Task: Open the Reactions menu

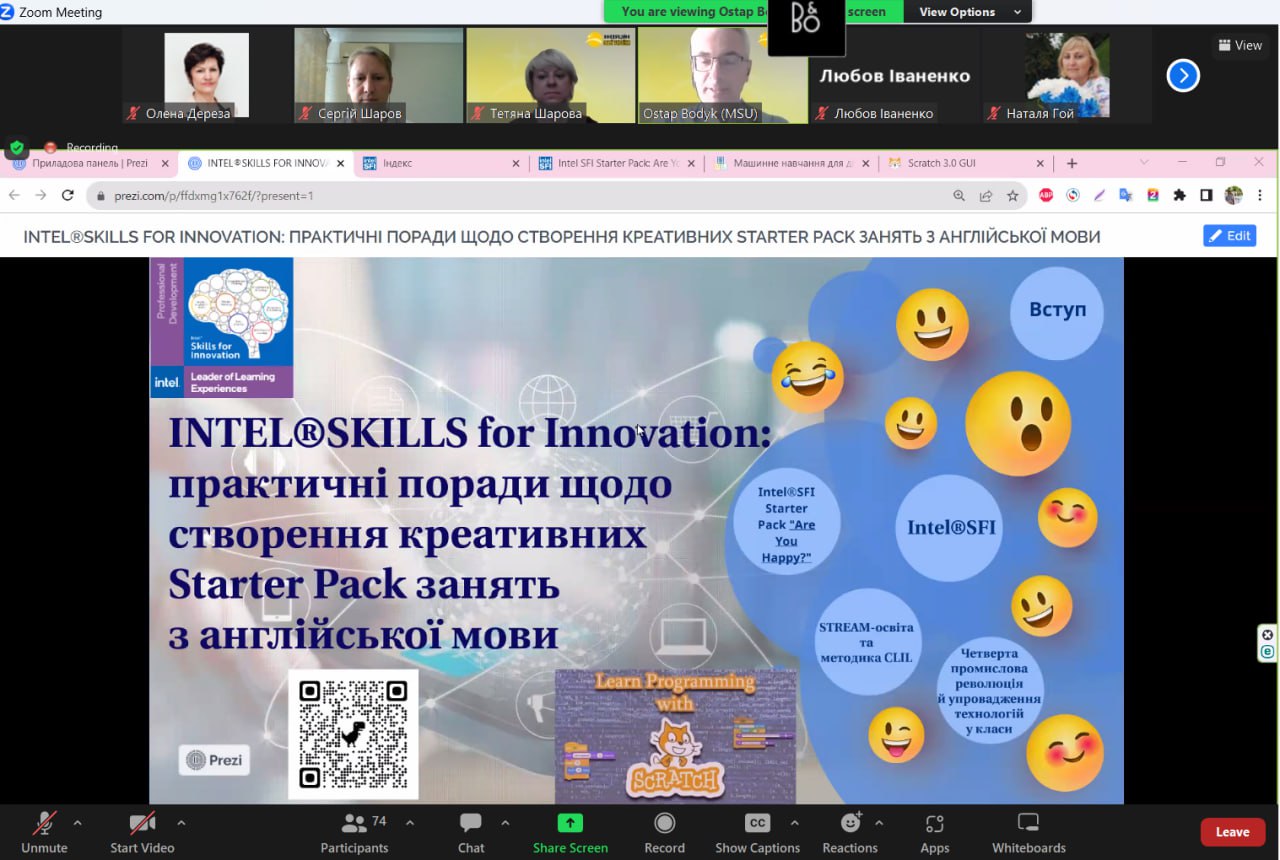Action: pos(850,832)
